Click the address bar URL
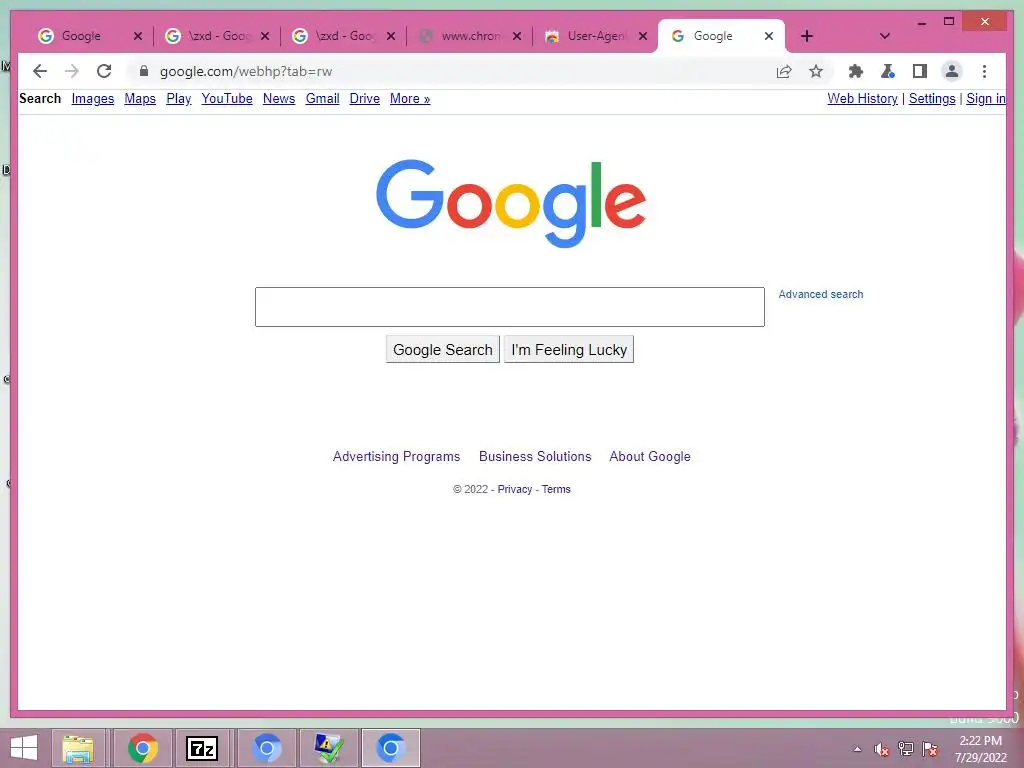Image resolution: width=1024 pixels, height=768 pixels. (x=246, y=71)
